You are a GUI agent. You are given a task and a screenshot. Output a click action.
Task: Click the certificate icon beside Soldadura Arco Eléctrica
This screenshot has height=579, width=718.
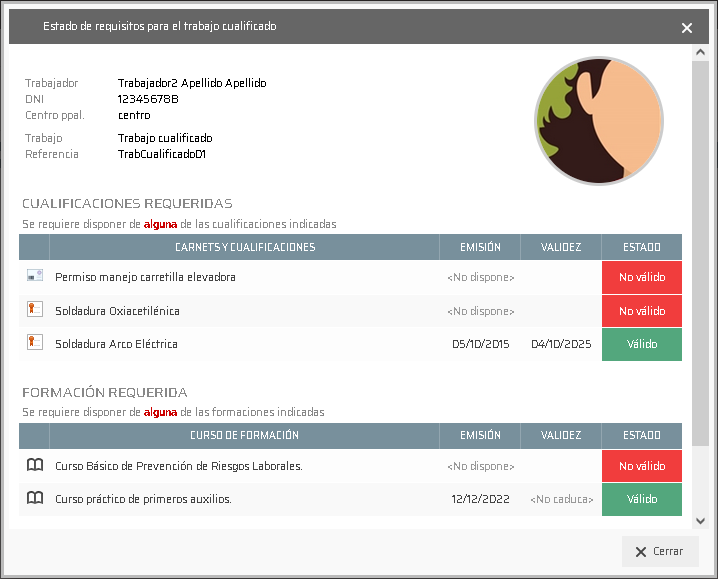coord(35,343)
